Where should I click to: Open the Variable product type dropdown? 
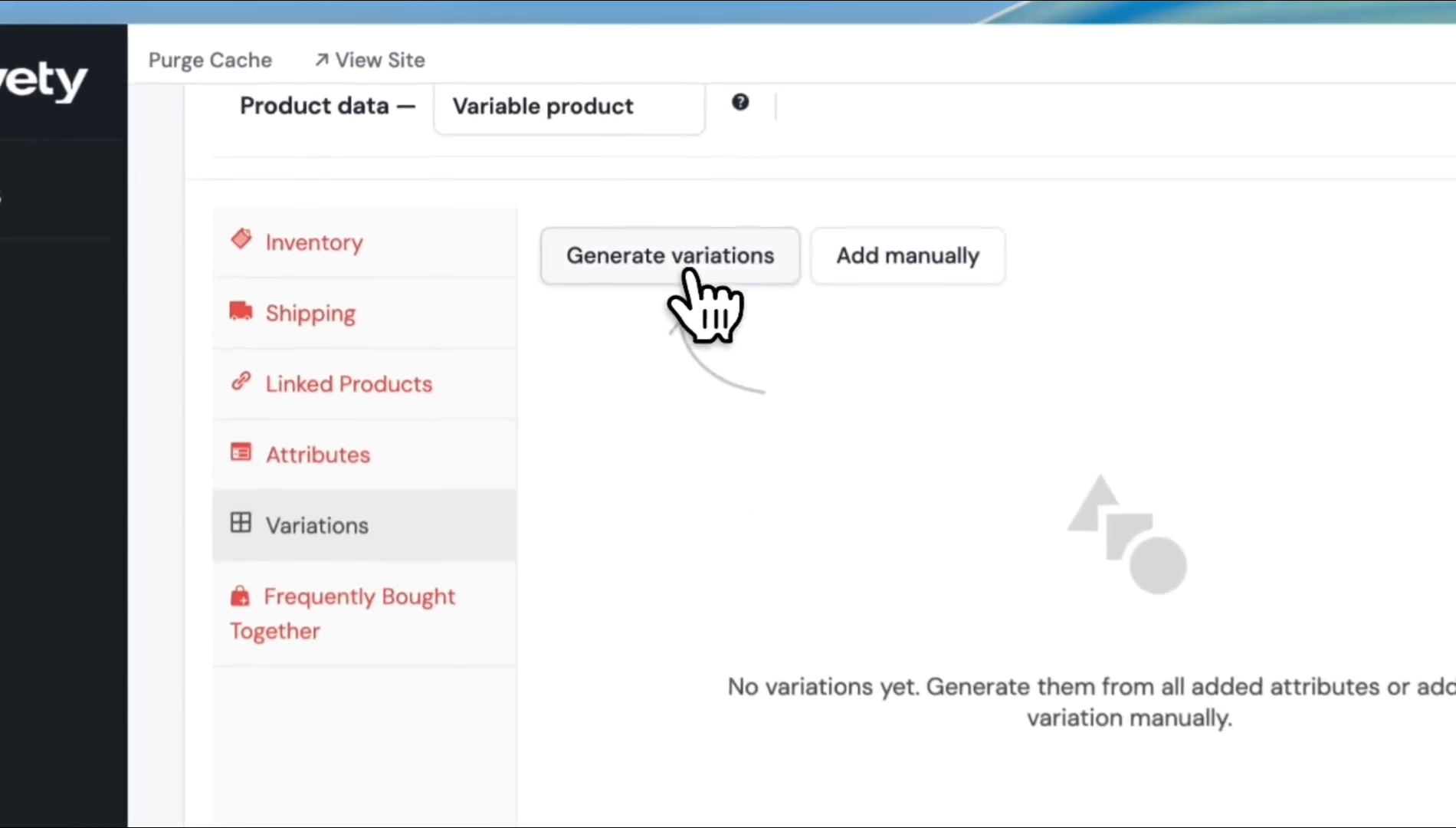(569, 107)
